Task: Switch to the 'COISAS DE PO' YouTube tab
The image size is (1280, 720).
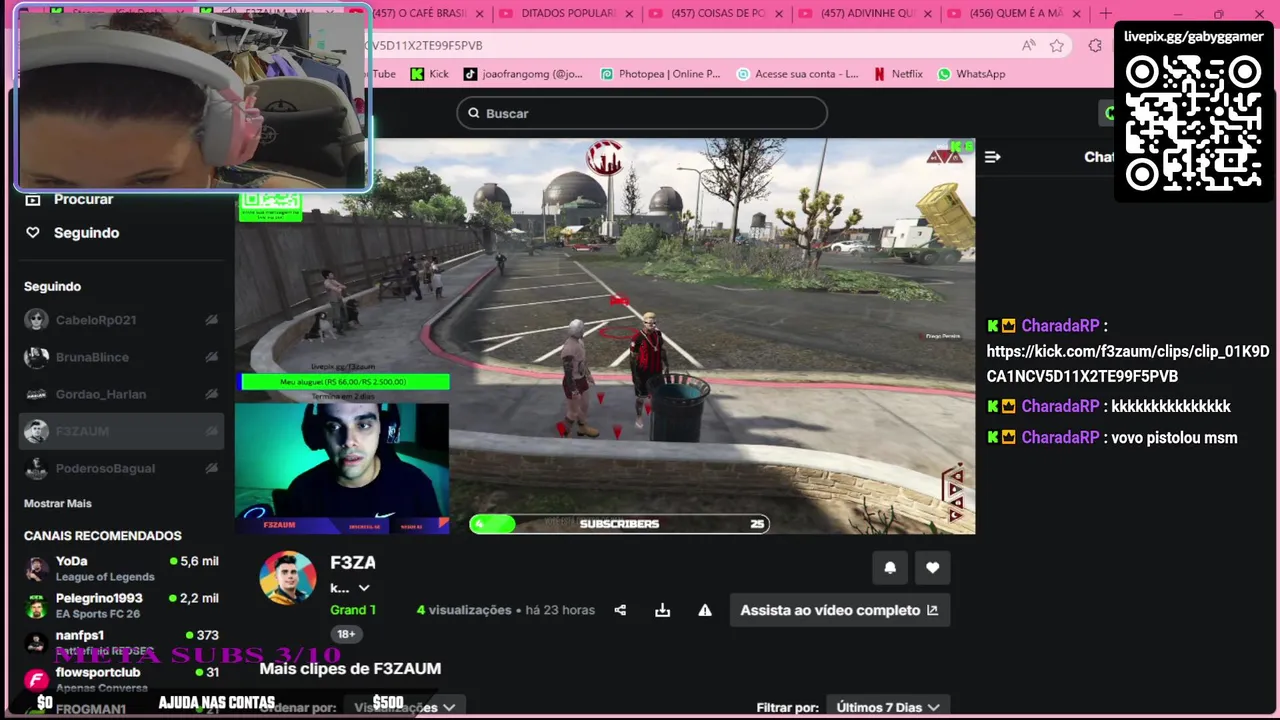Action: (x=716, y=14)
